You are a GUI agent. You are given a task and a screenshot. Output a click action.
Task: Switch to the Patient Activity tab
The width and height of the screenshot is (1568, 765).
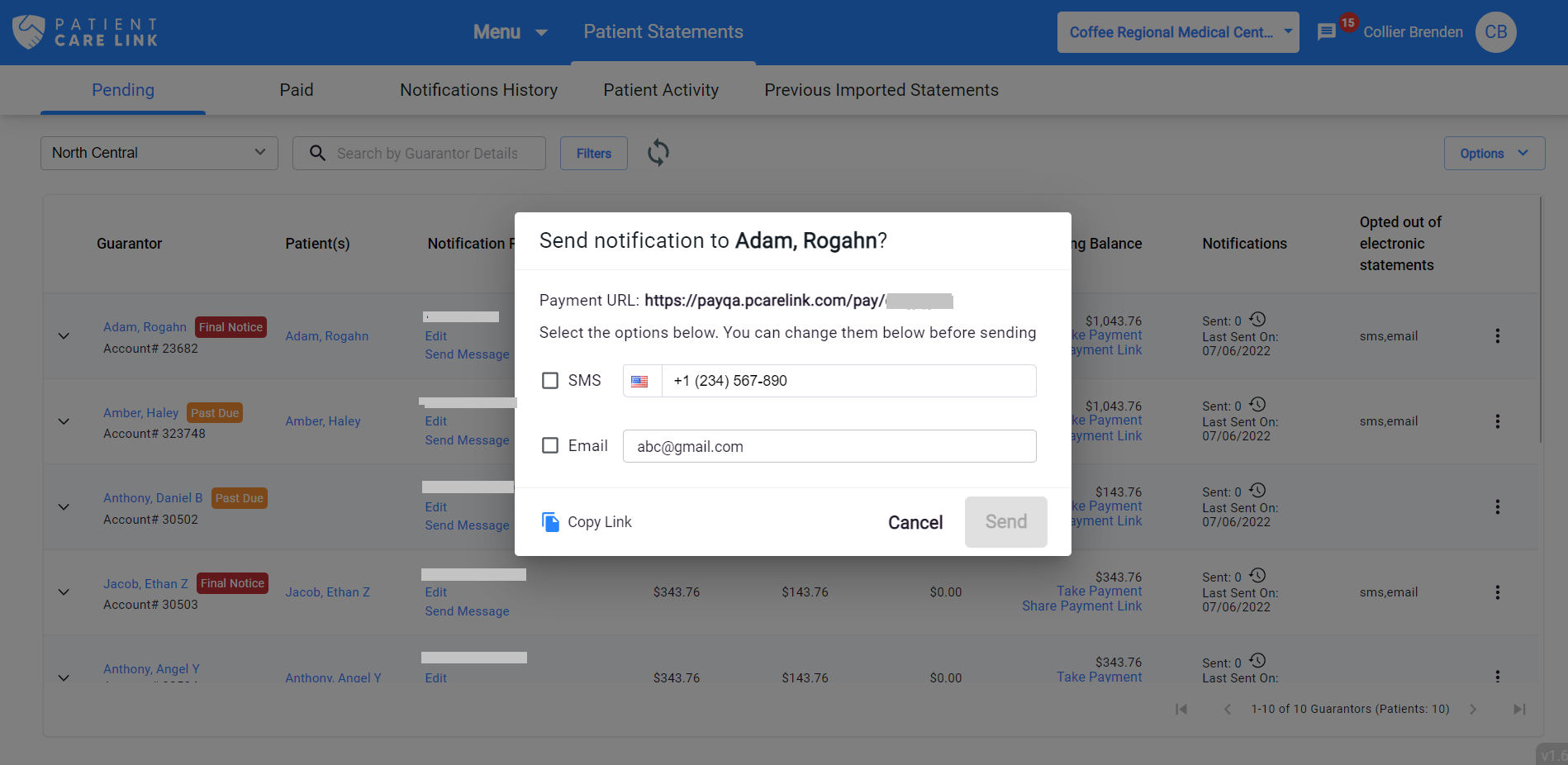(661, 90)
